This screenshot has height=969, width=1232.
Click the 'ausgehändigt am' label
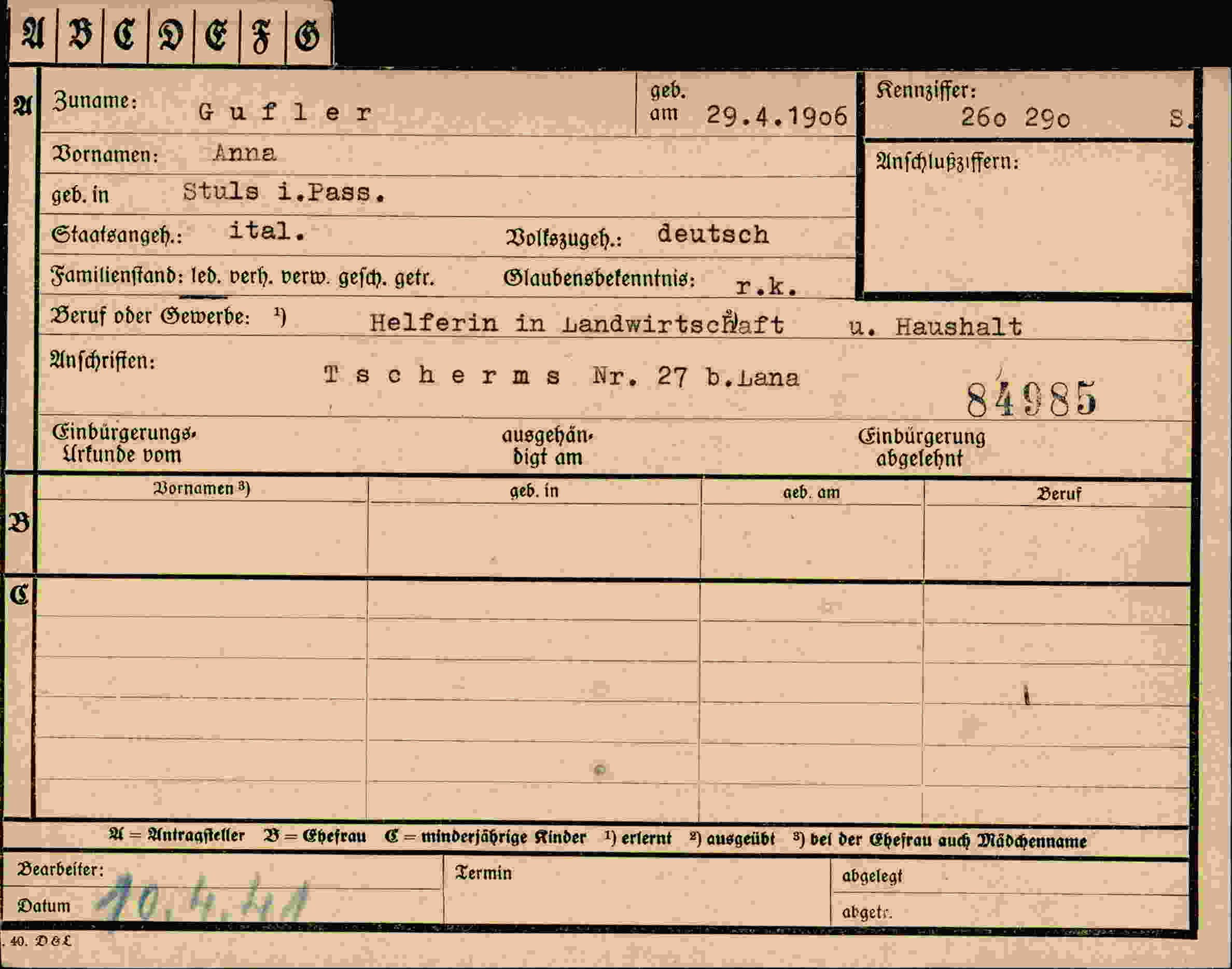[x=548, y=447]
